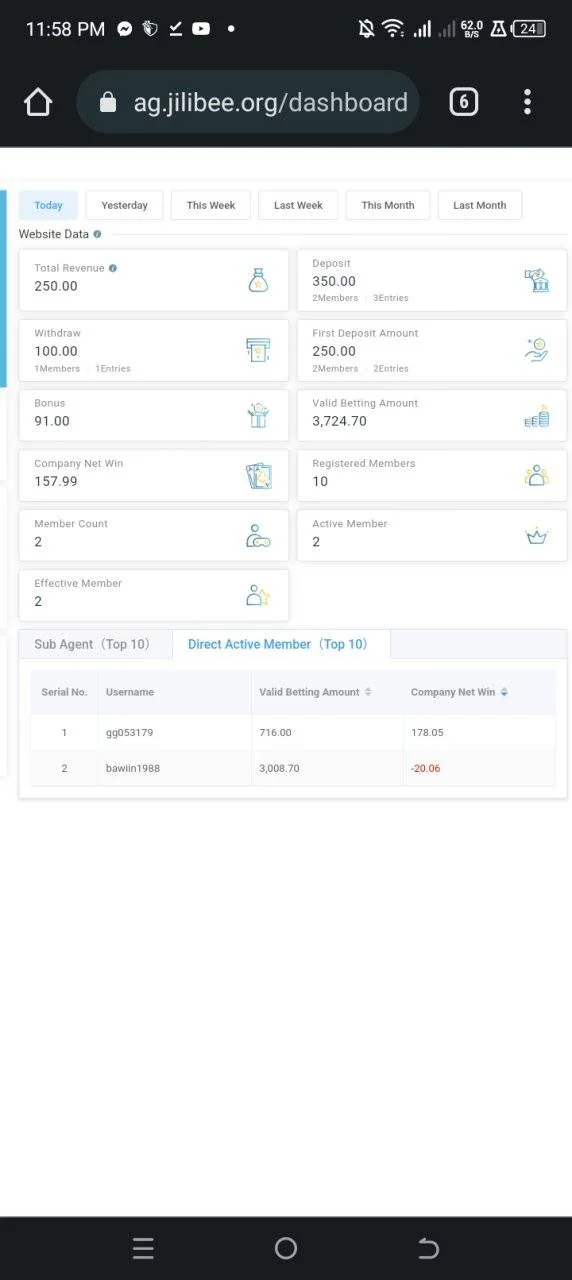Select the Direct Active Member tab
This screenshot has width=572, height=1280.
[x=278, y=644]
